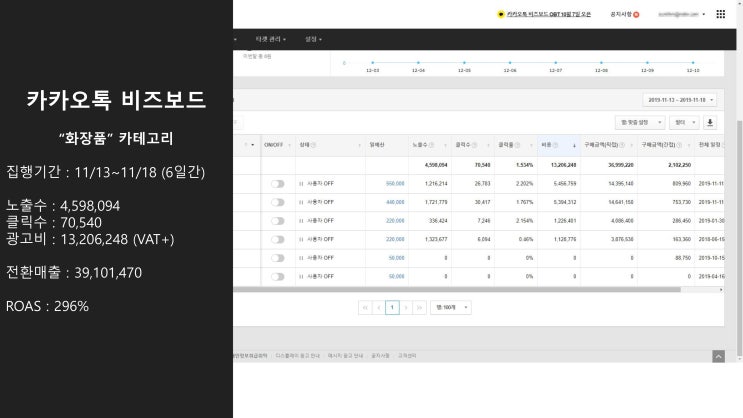Screen dimensions: 743x418
Task: Go to next page arrow
Action: tap(406, 308)
